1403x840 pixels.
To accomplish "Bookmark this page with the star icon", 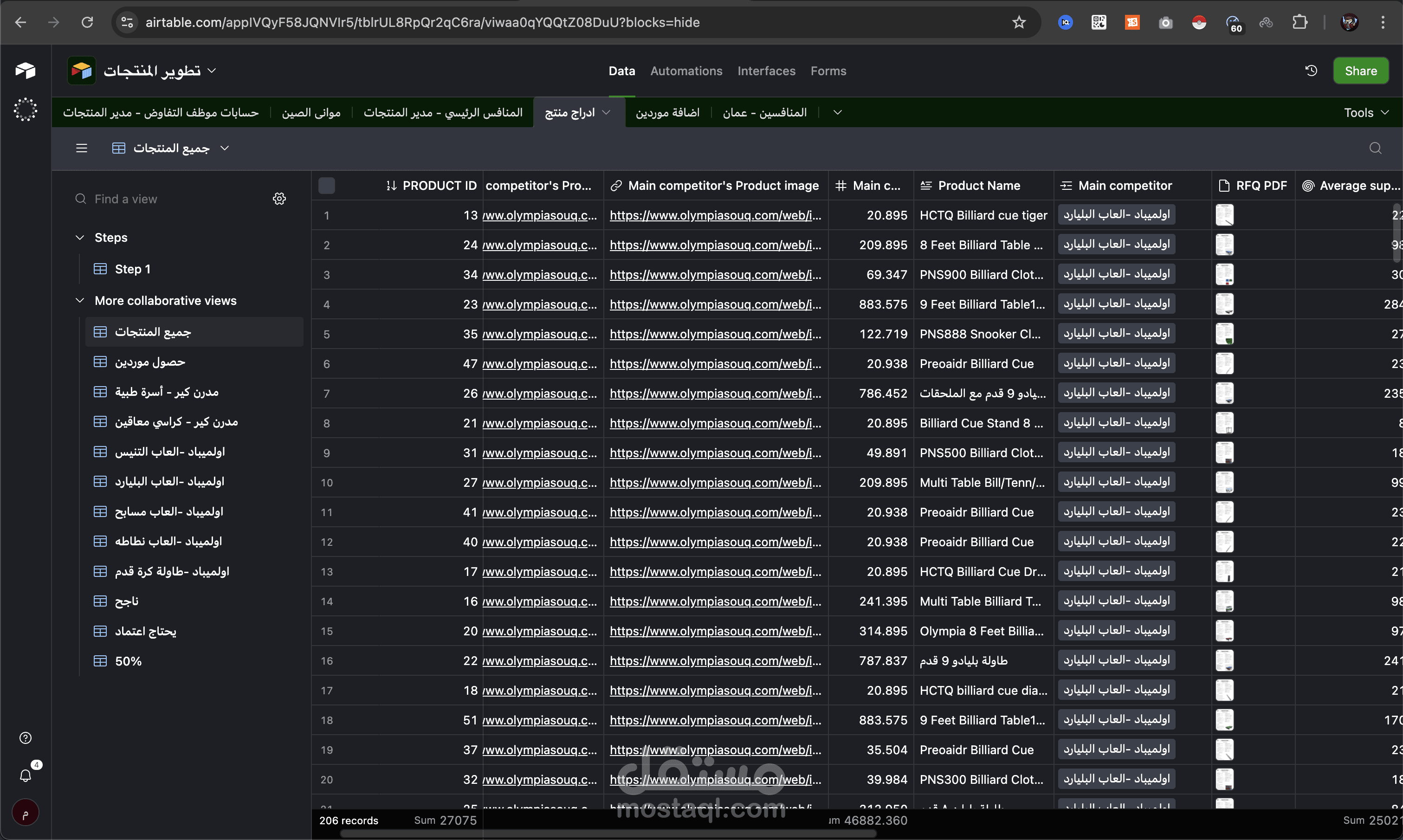I will pos(1019,23).
